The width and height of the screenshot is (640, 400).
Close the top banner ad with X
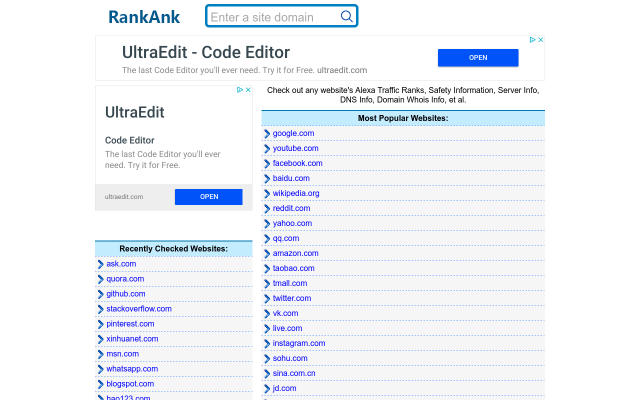[x=540, y=40]
